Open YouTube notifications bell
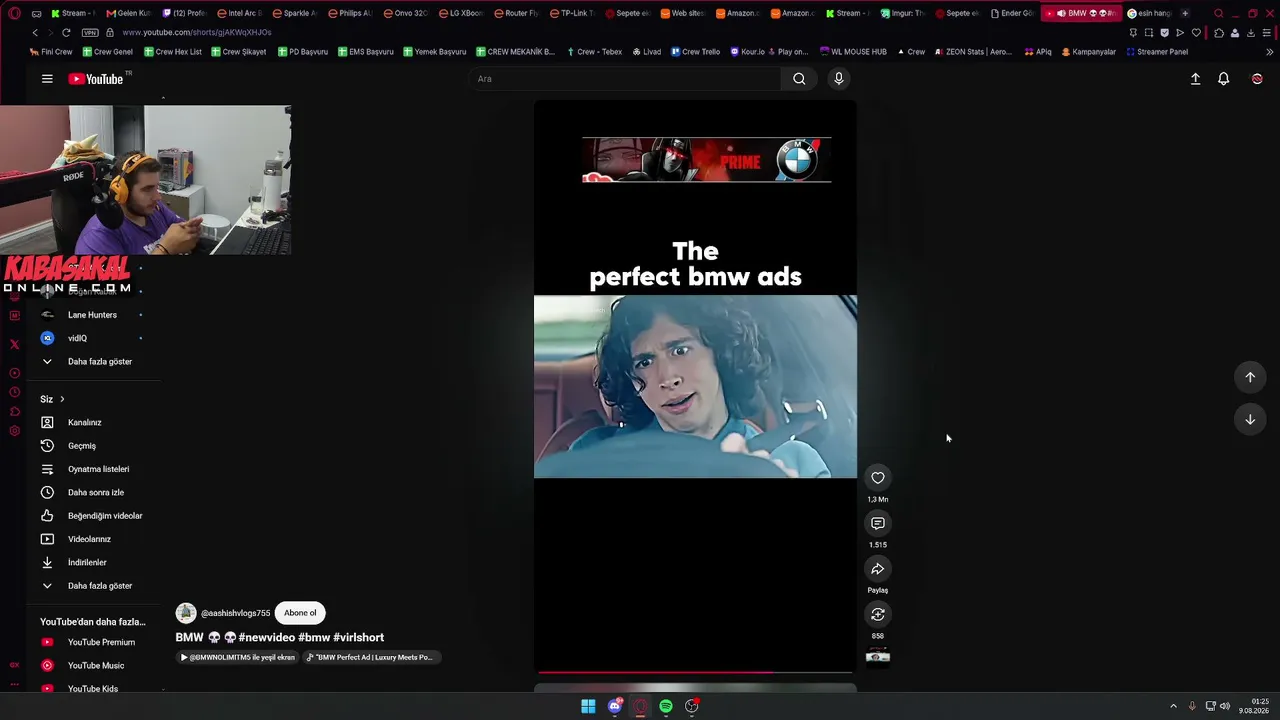The image size is (1280, 720). click(x=1223, y=79)
